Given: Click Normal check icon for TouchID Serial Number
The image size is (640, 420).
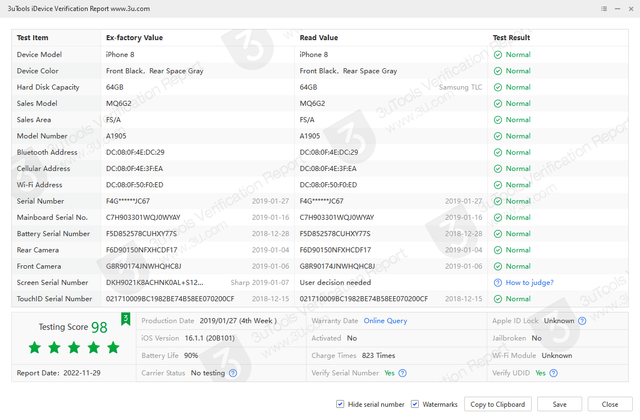Looking at the screenshot, I should pos(498,299).
